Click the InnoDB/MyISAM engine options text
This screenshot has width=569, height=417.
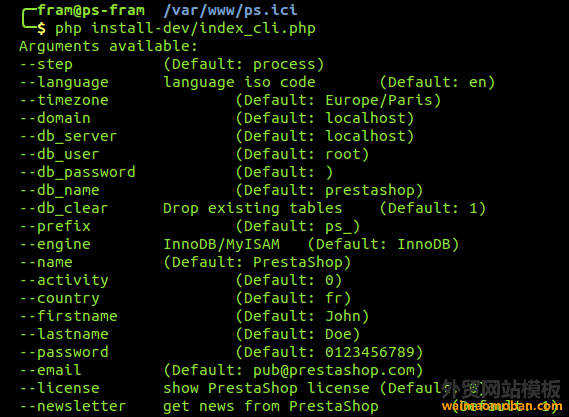222,244
